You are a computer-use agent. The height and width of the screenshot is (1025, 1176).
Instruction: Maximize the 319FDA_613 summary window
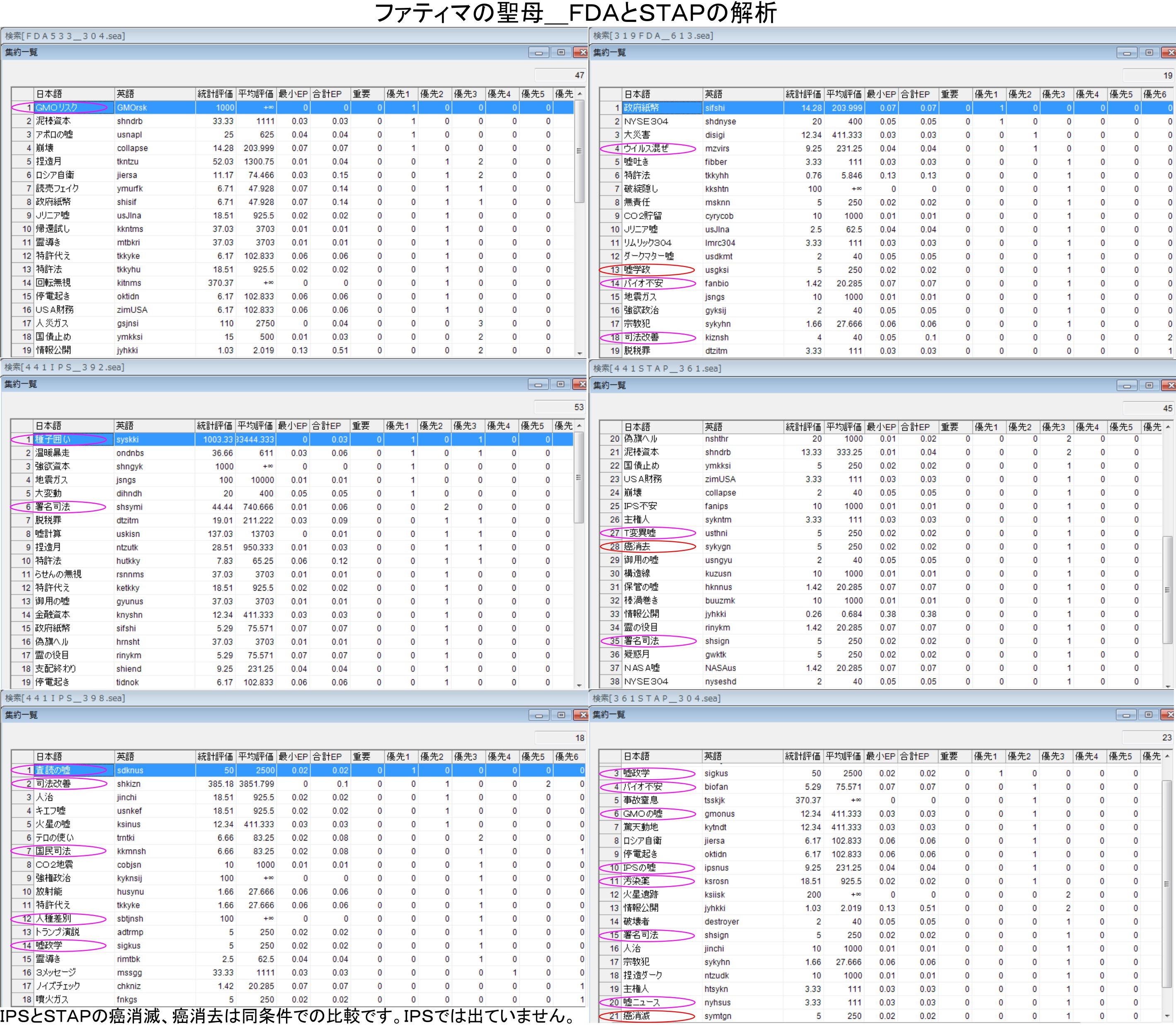(1149, 53)
